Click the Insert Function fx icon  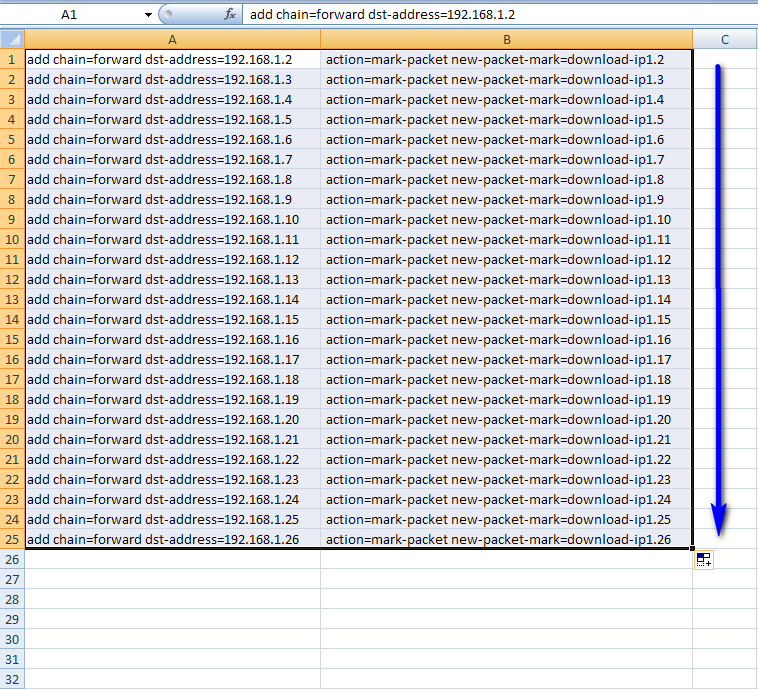(230, 15)
